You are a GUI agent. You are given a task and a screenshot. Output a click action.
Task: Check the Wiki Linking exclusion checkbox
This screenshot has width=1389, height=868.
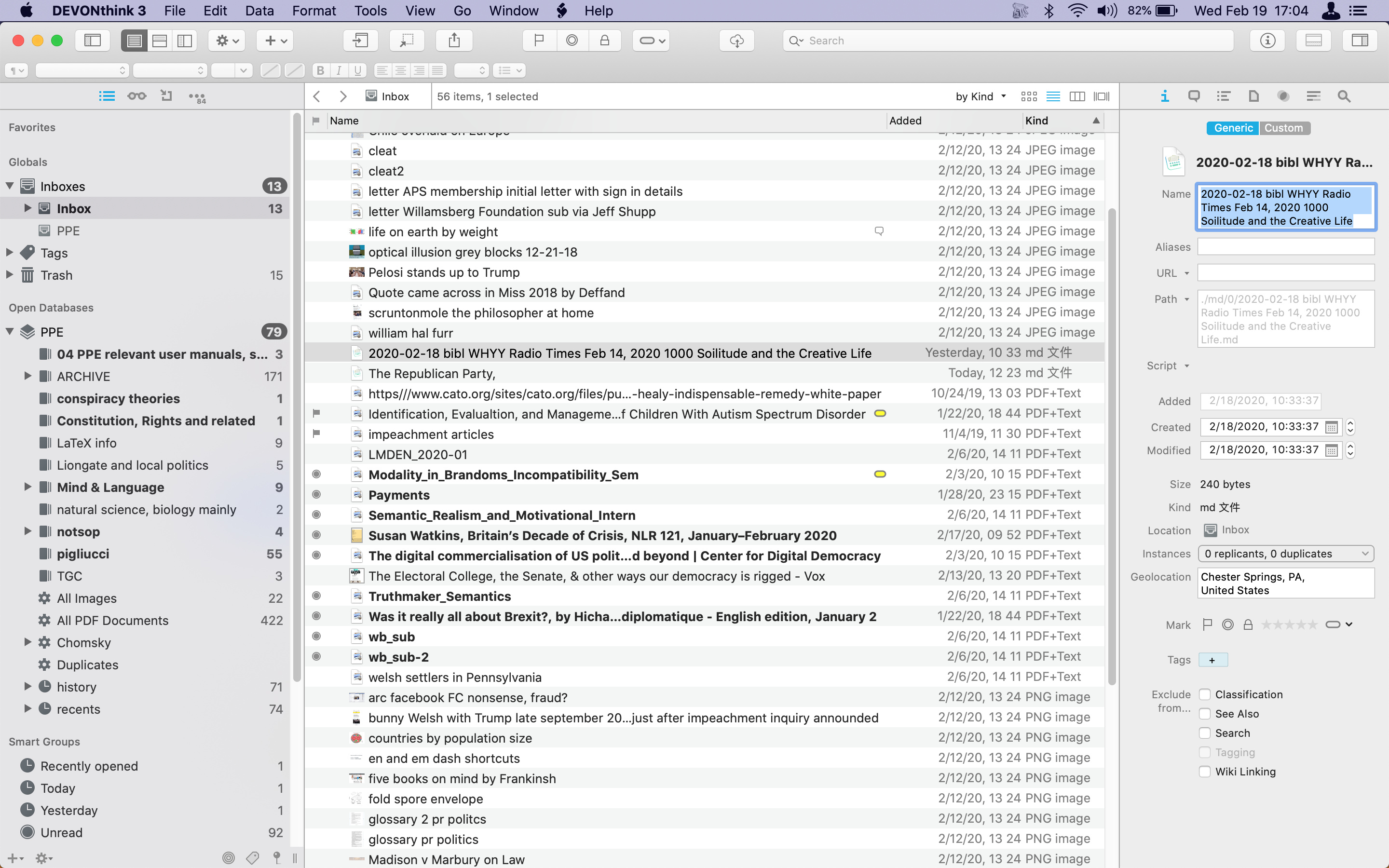point(1205,772)
